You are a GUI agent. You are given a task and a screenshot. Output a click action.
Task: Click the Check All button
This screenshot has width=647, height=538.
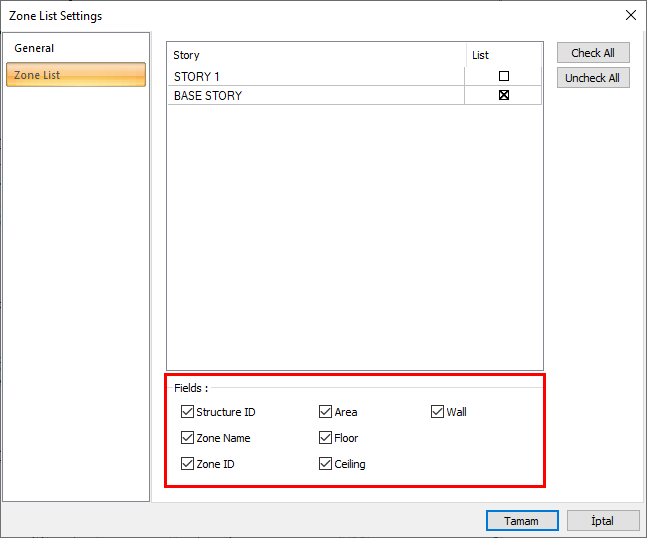593,53
